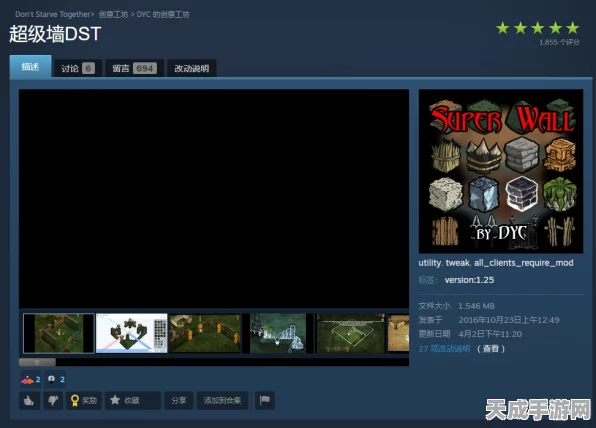Click the 分享 share button
The width and height of the screenshot is (596, 428).
click(x=179, y=400)
